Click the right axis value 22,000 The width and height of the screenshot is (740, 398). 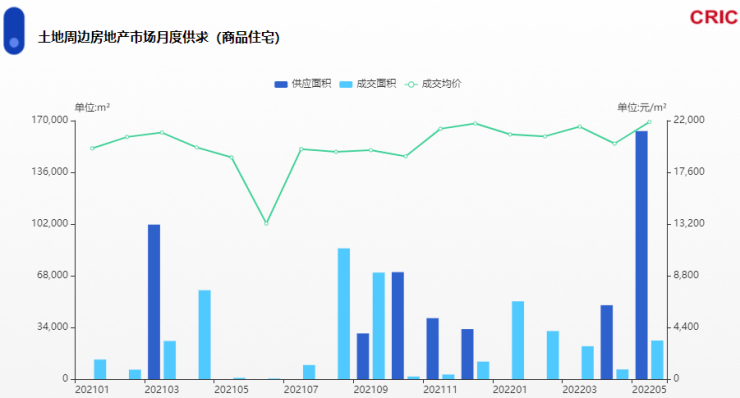click(689, 120)
